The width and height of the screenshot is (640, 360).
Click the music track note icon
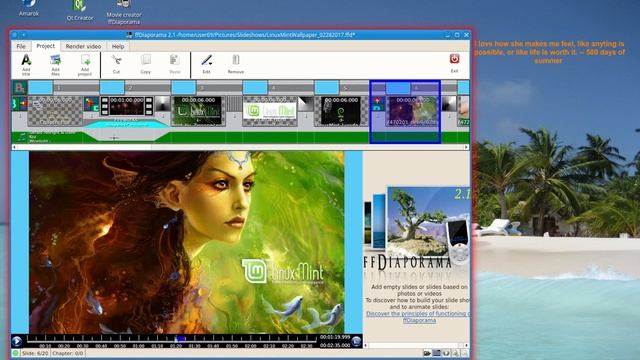[22, 137]
